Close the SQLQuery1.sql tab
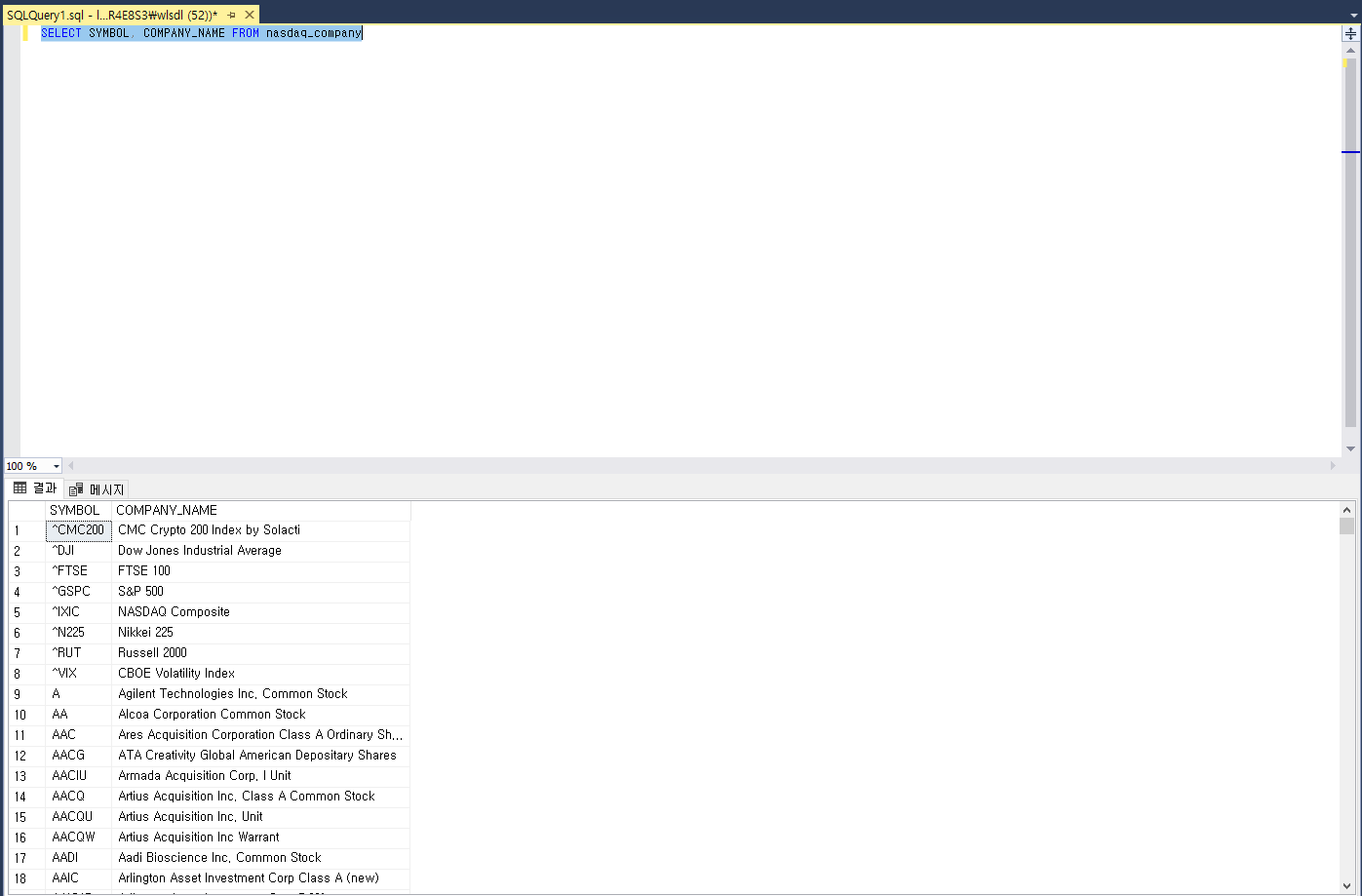 250,15
